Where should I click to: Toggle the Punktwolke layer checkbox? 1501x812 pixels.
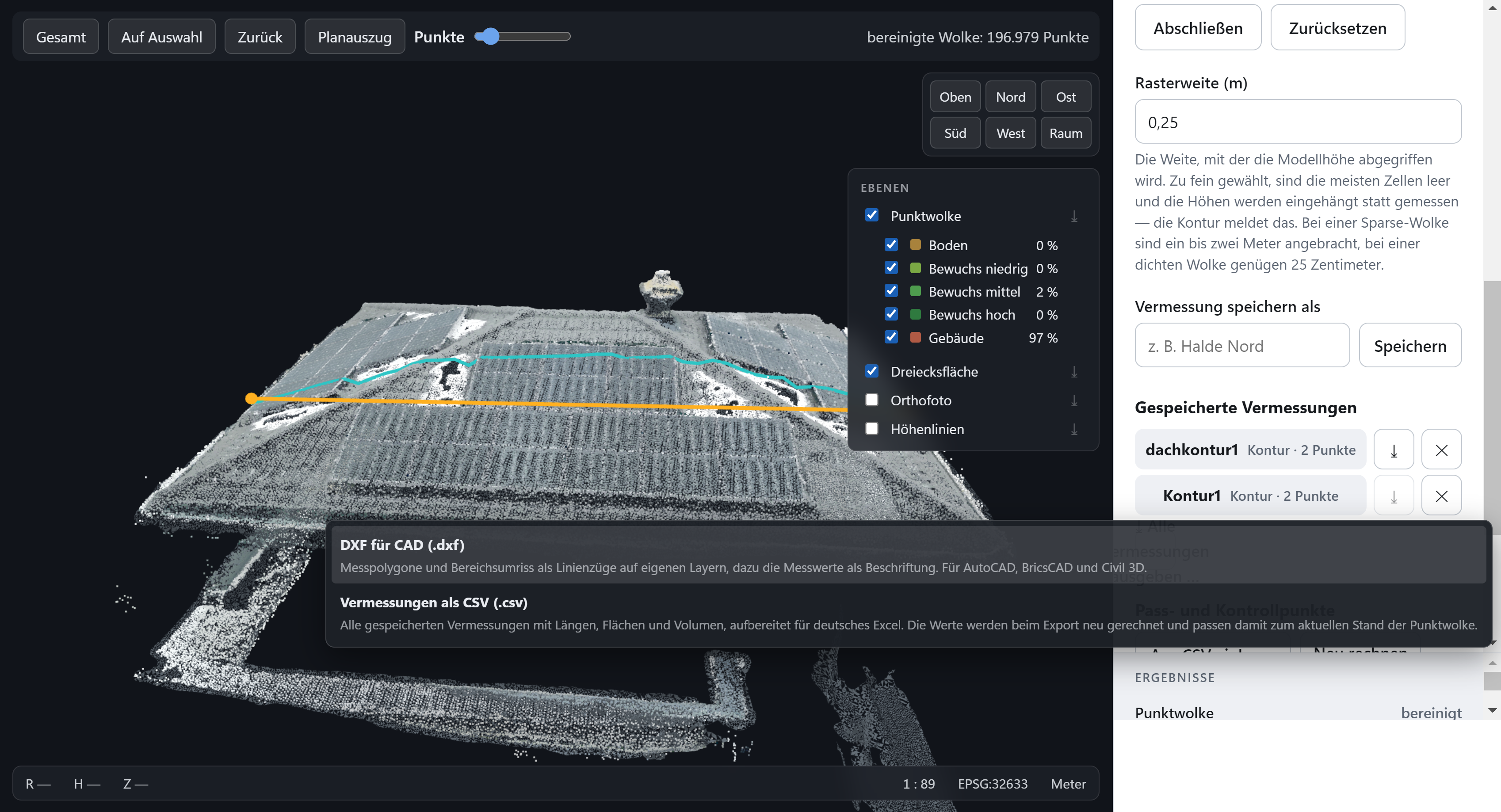pyautogui.click(x=872, y=215)
